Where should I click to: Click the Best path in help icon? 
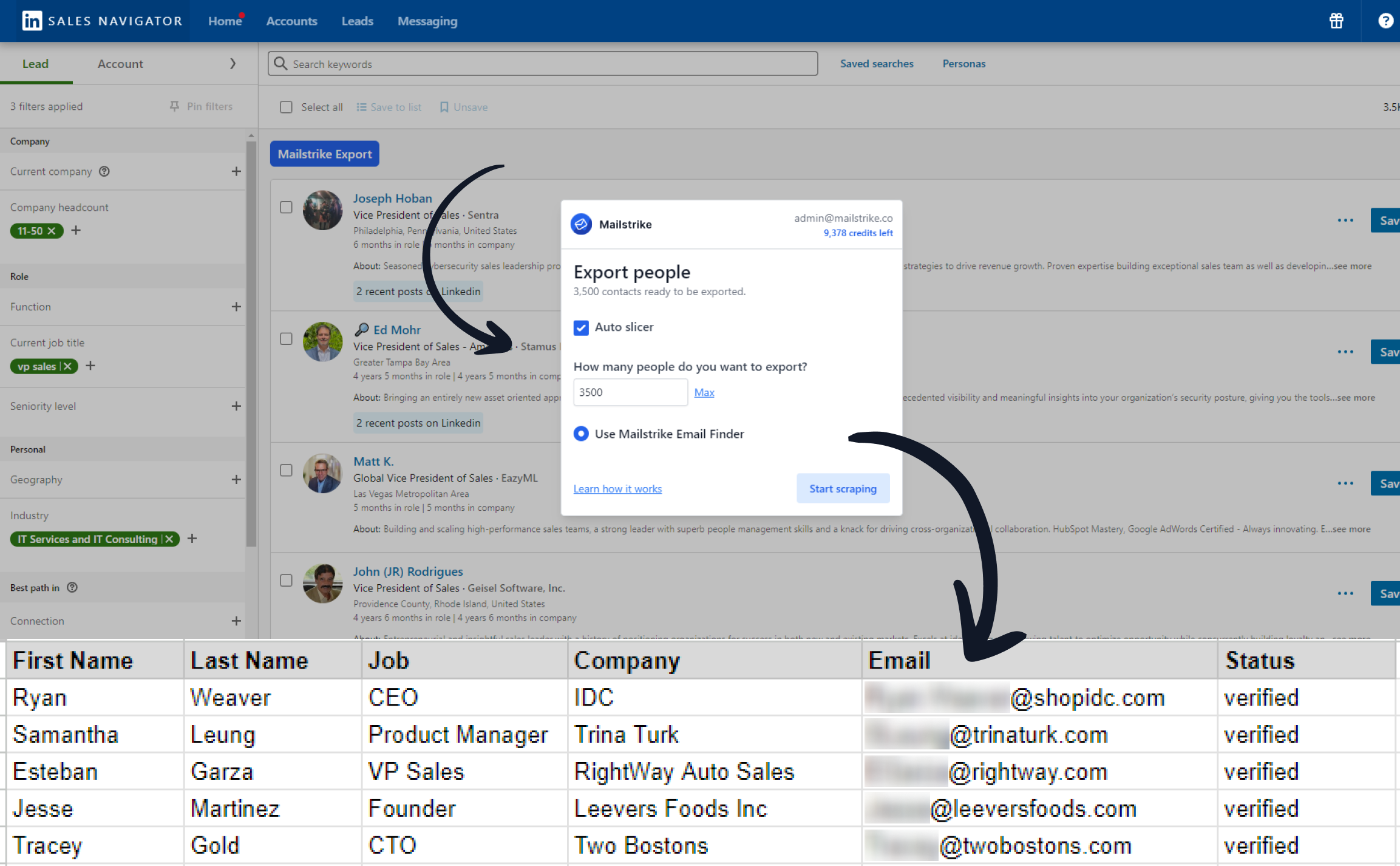[x=72, y=587]
